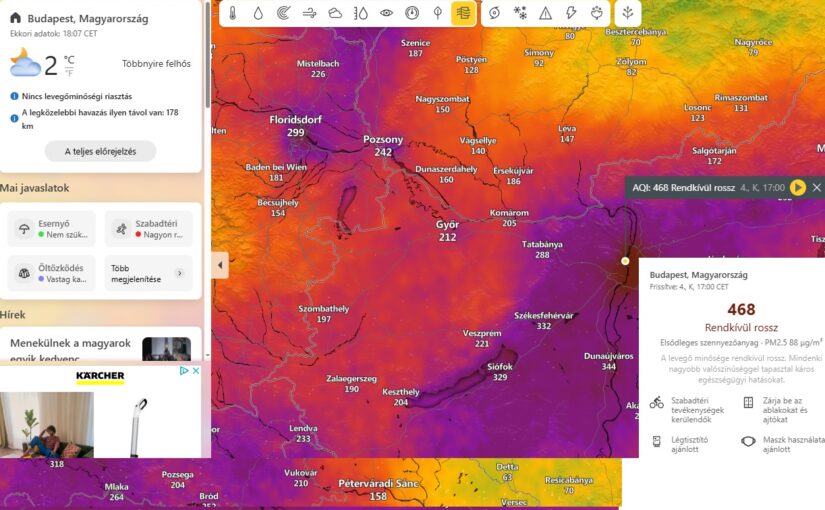
Task: Choose the air pressure gauge layer
Action: point(412,13)
